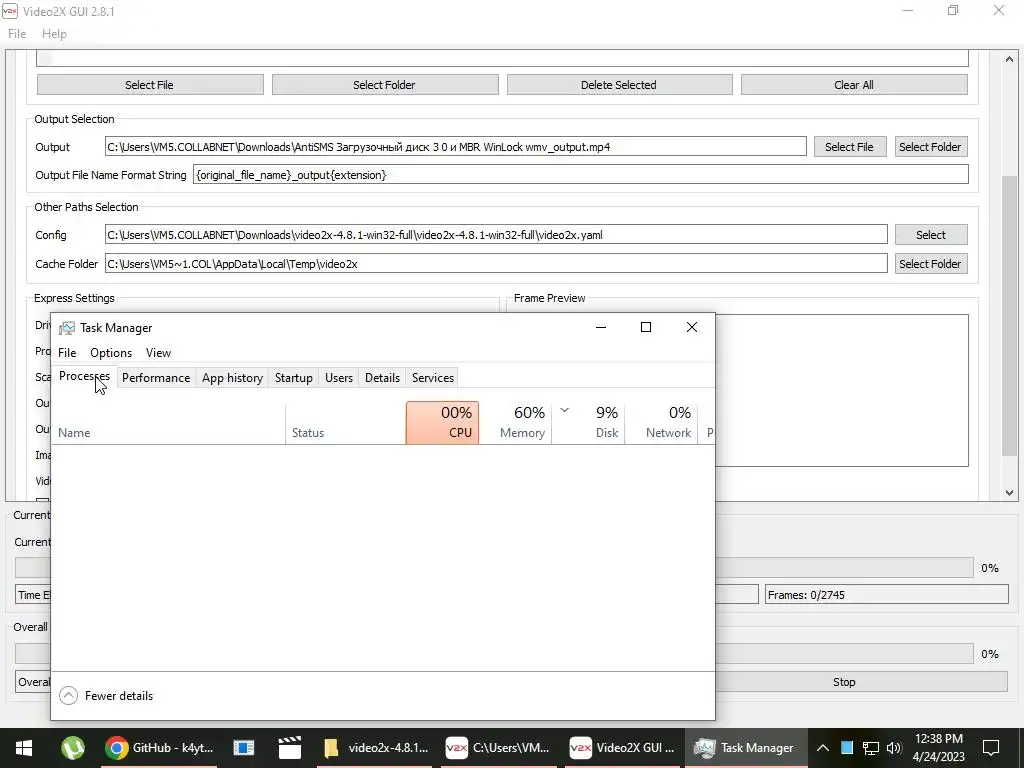Image resolution: width=1024 pixels, height=768 pixels.
Task: Click the current progress bar at 0%
Action: 844,568
